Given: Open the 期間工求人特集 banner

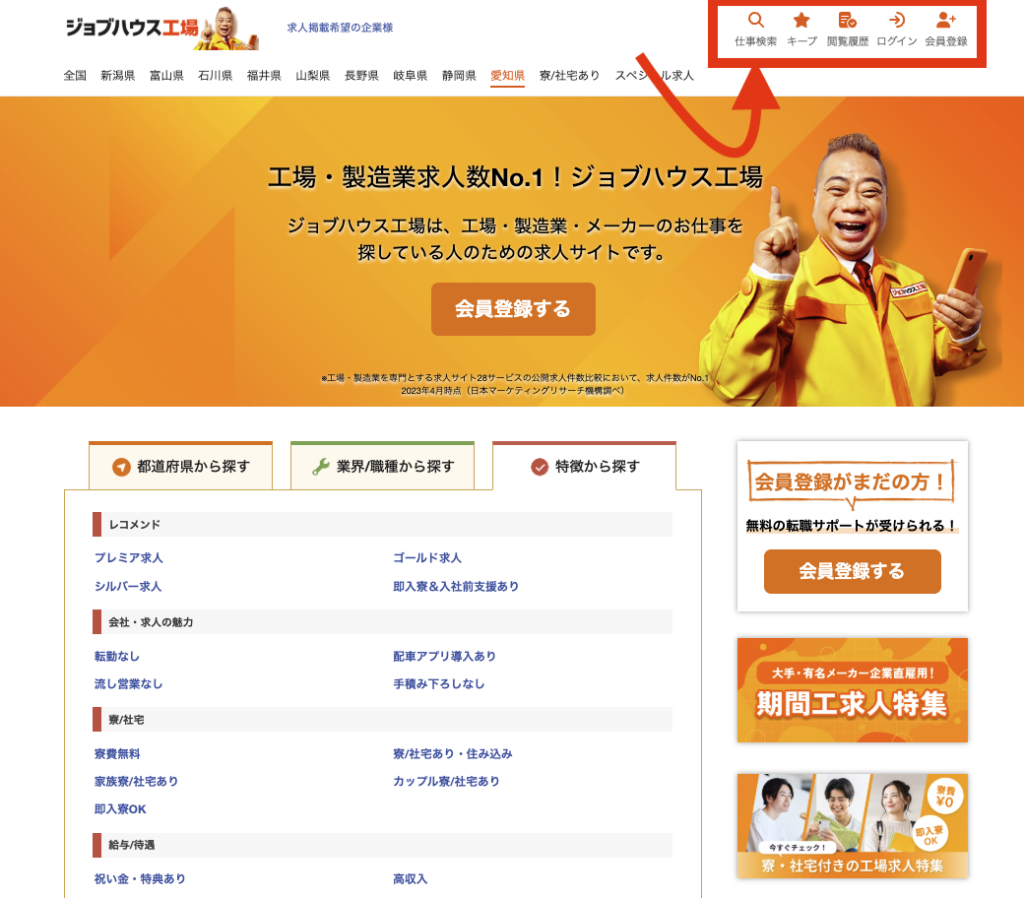Looking at the screenshot, I should 852,690.
